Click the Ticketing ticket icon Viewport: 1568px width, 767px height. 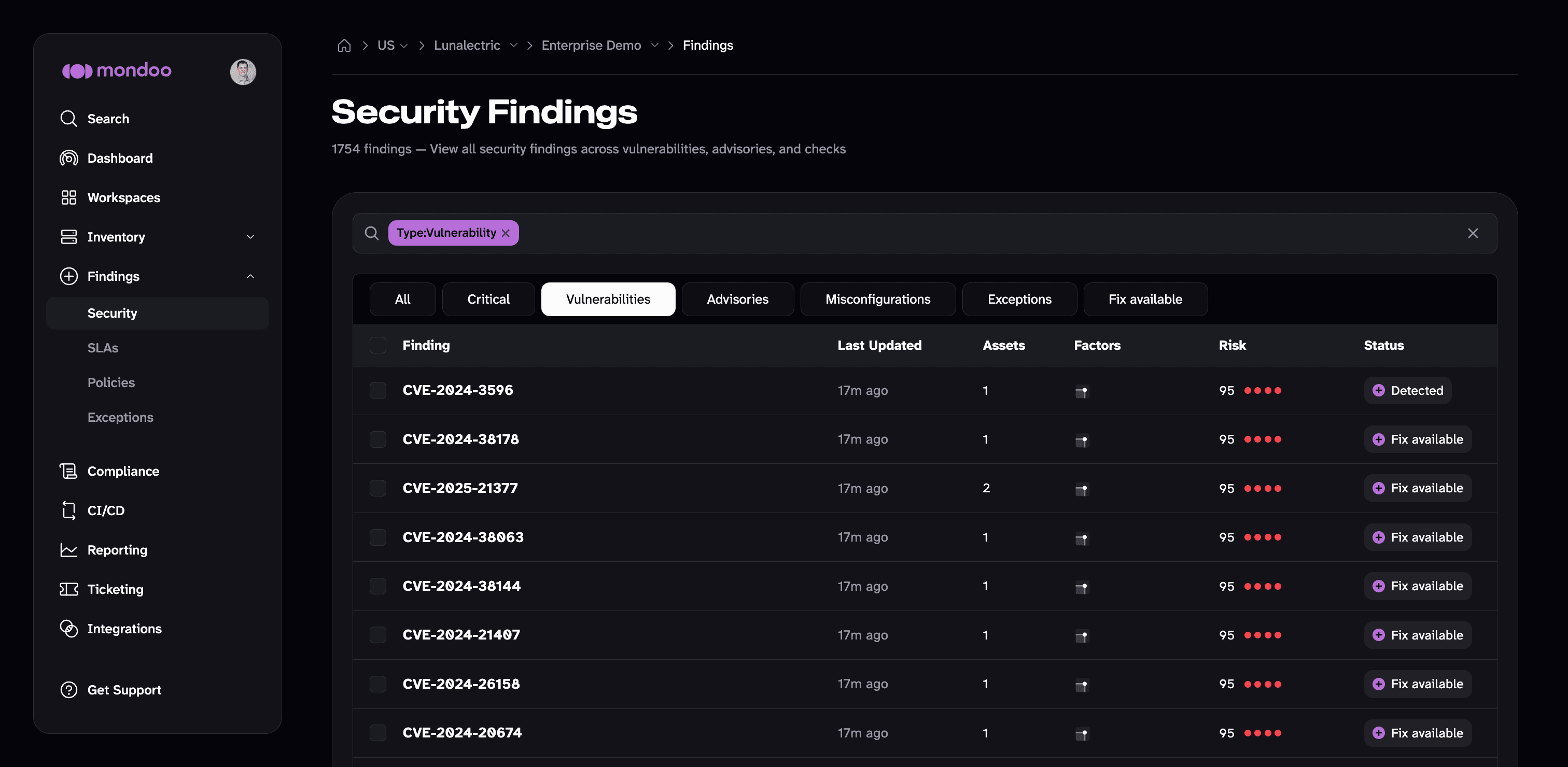tap(69, 589)
